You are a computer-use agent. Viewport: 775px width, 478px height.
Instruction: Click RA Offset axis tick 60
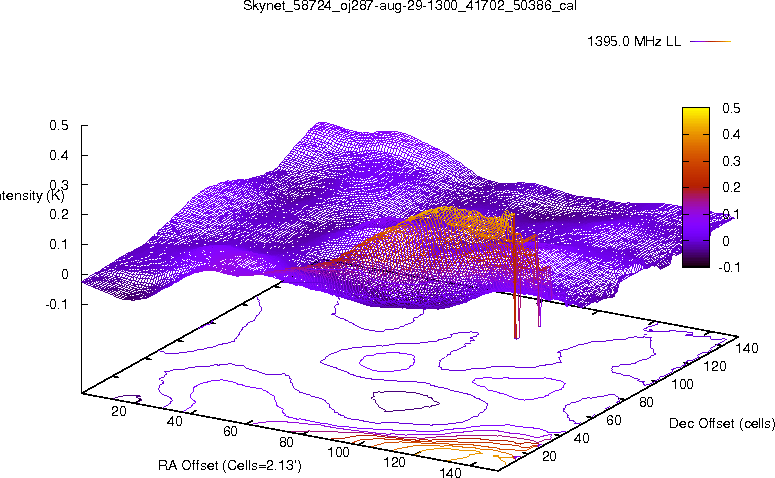[230, 432]
